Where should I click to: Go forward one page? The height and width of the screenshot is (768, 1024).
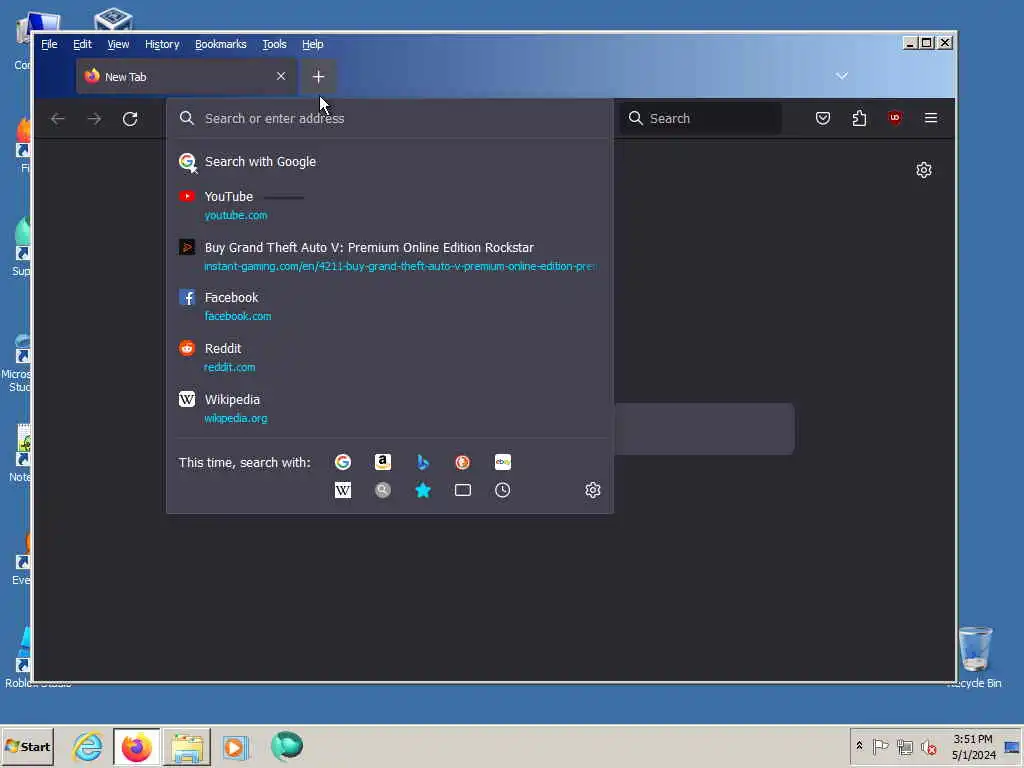point(94,119)
